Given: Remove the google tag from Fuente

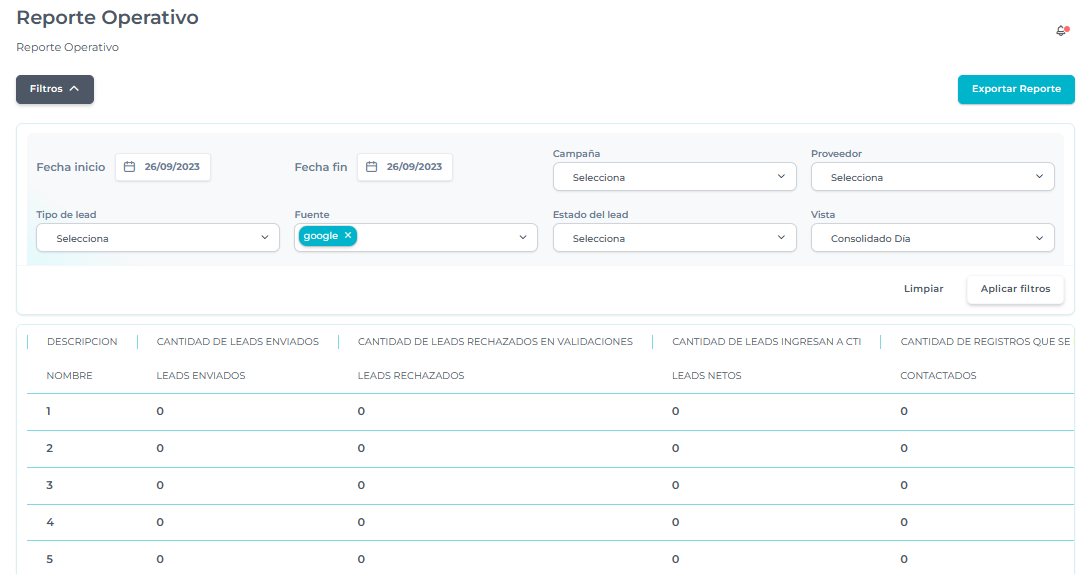Looking at the screenshot, I should (348, 236).
